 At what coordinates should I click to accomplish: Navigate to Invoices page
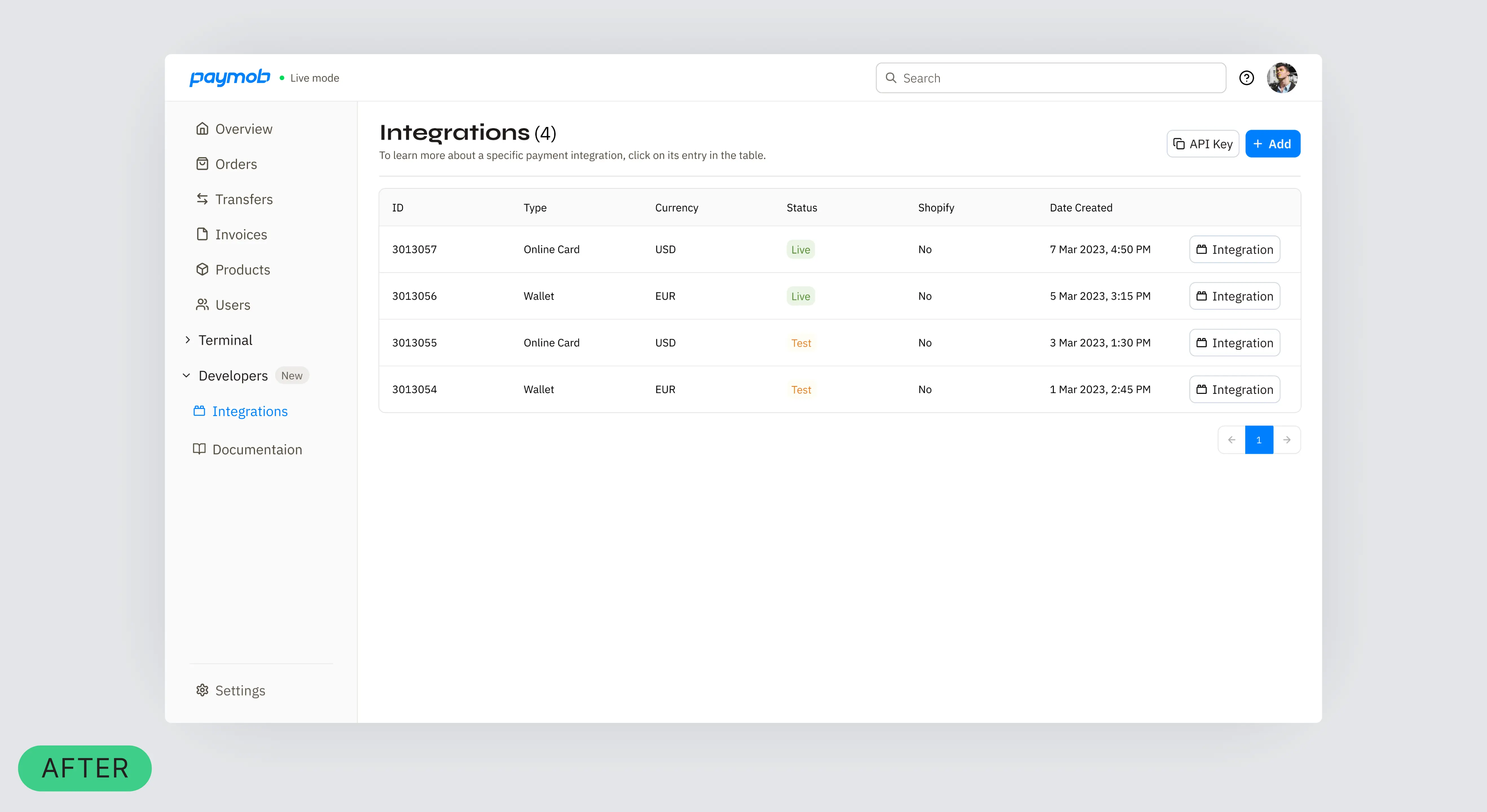pos(241,234)
